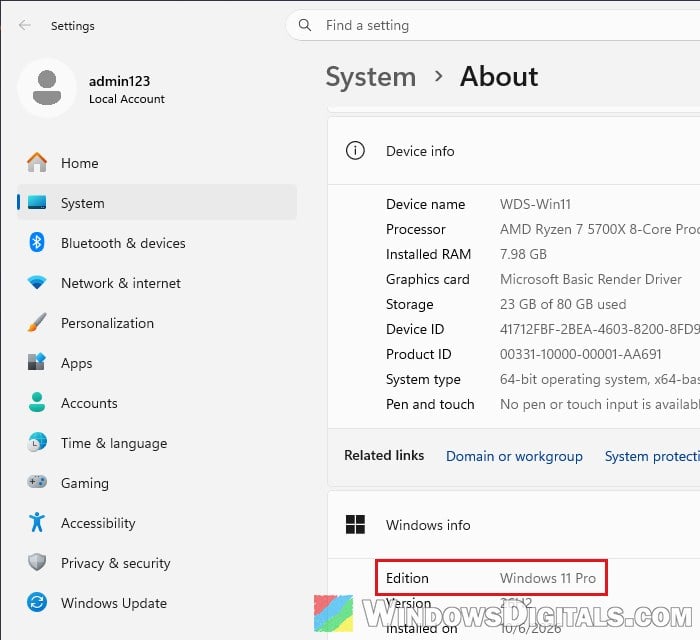The image size is (700, 640).
Task: Open the admin123 profile avatar
Action: 47,88
